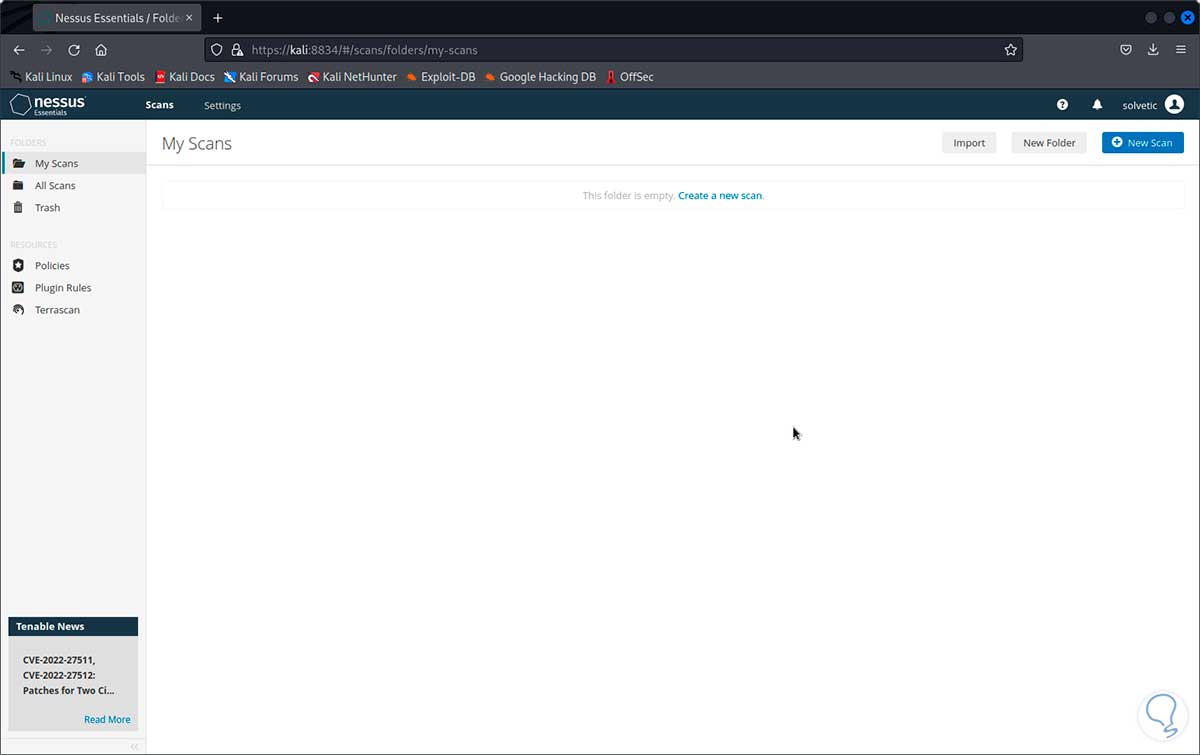The height and width of the screenshot is (755, 1200).
Task: Switch to the Scans tab
Action: pyautogui.click(x=159, y=105)
